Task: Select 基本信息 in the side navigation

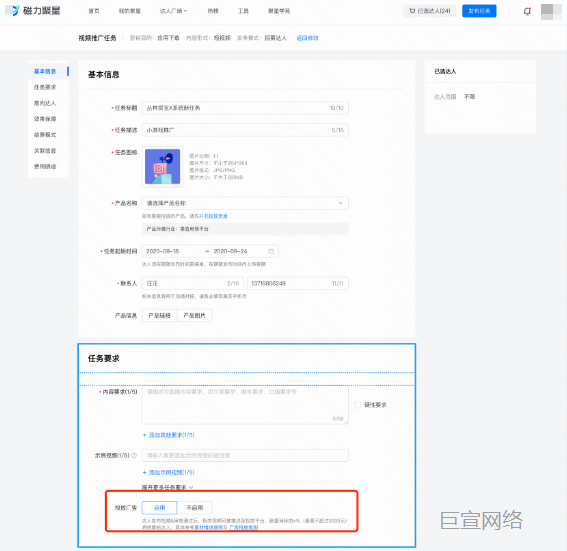Action: pyautogui.click(x=45, y=71)
